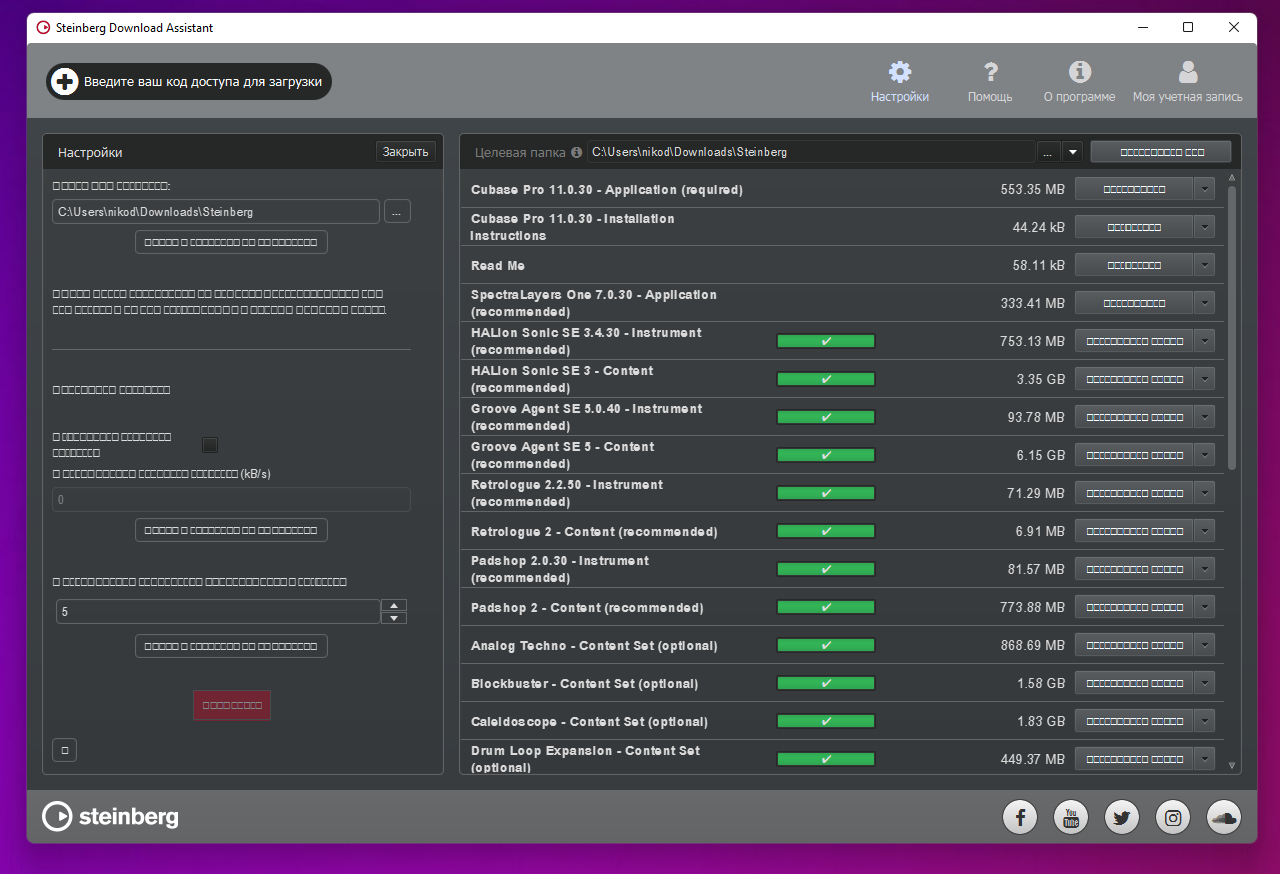This screenshot has height=874, width=1280.
Task: Expand dropdown arrow for Groove Agent SE 5 Content
Action: [1204, 455]
